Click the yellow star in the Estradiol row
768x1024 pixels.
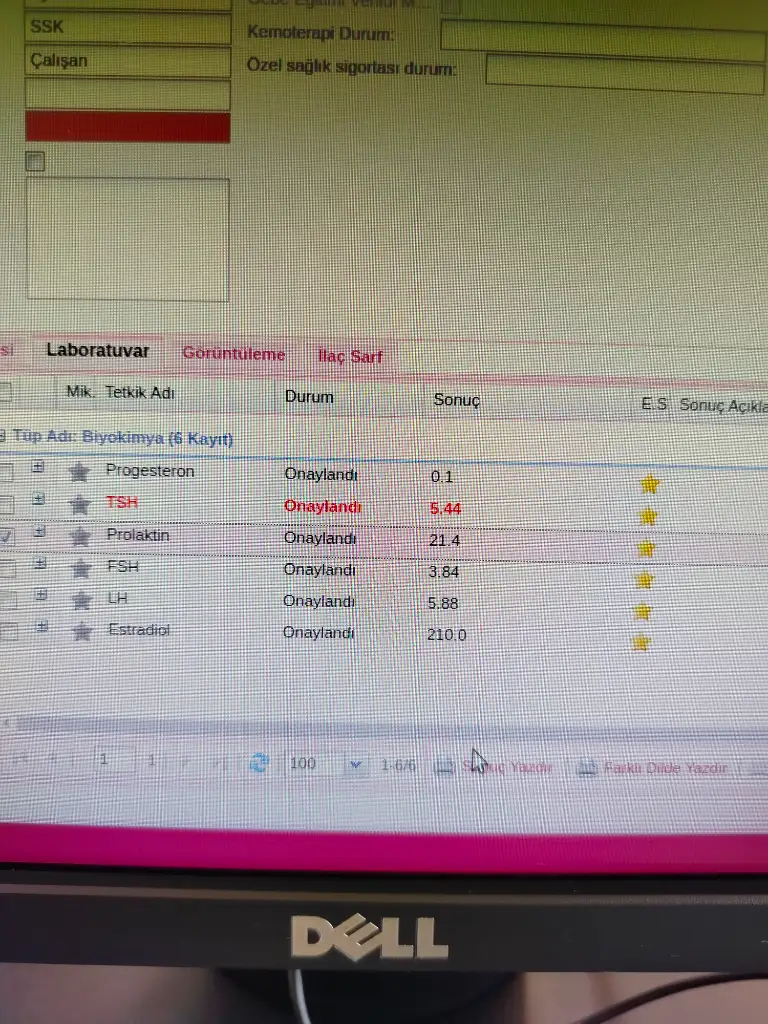tap(642, 642)
